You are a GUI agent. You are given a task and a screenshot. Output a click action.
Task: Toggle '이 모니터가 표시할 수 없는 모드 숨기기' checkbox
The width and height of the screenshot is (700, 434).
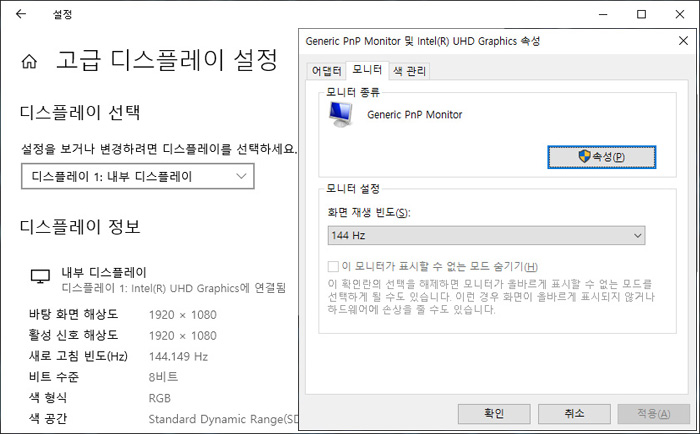pos(334,266)
